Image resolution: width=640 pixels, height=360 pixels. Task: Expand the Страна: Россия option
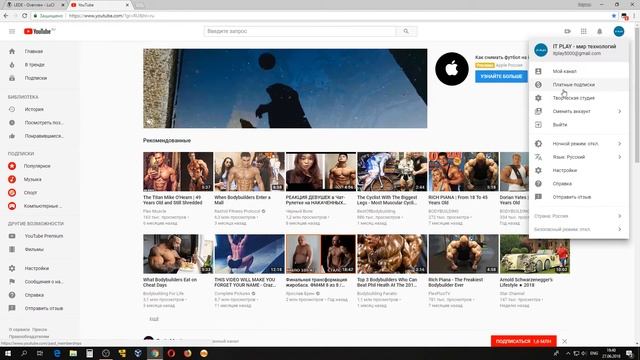pyautogui.click(x=579, y=216)
